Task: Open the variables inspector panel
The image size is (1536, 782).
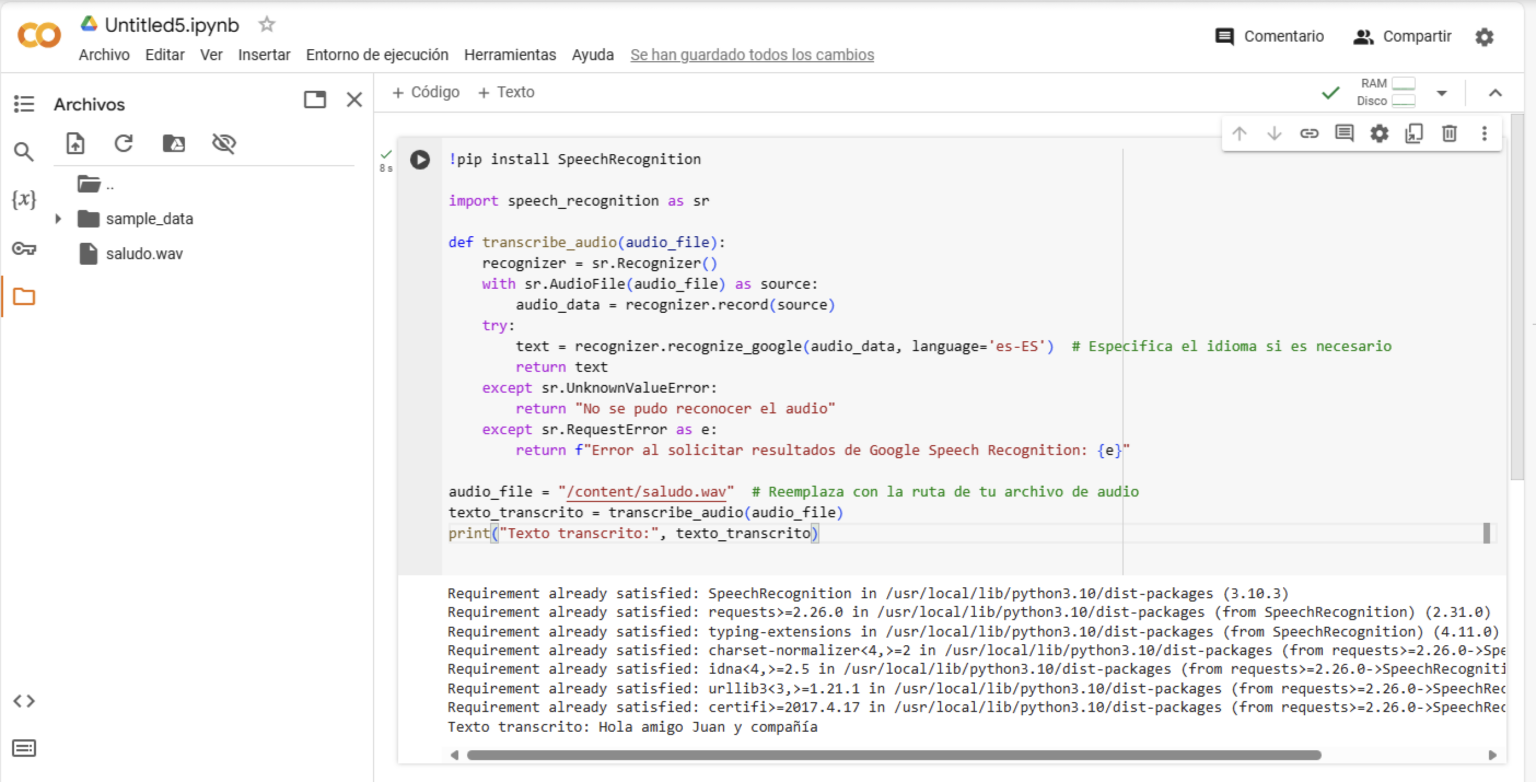Action: coord(21,199)
